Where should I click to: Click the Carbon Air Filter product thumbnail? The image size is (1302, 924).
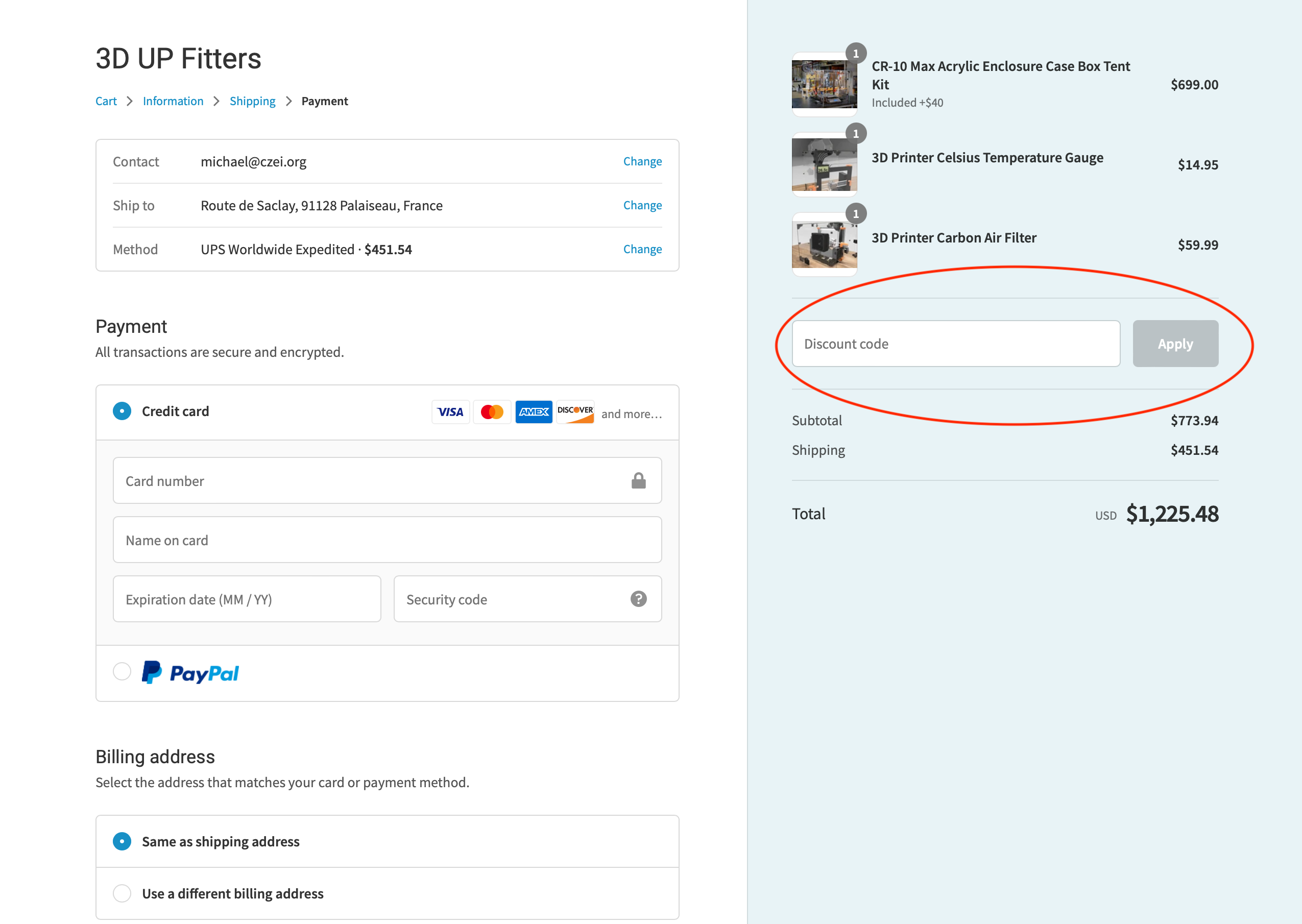click(x=824, y=245)
